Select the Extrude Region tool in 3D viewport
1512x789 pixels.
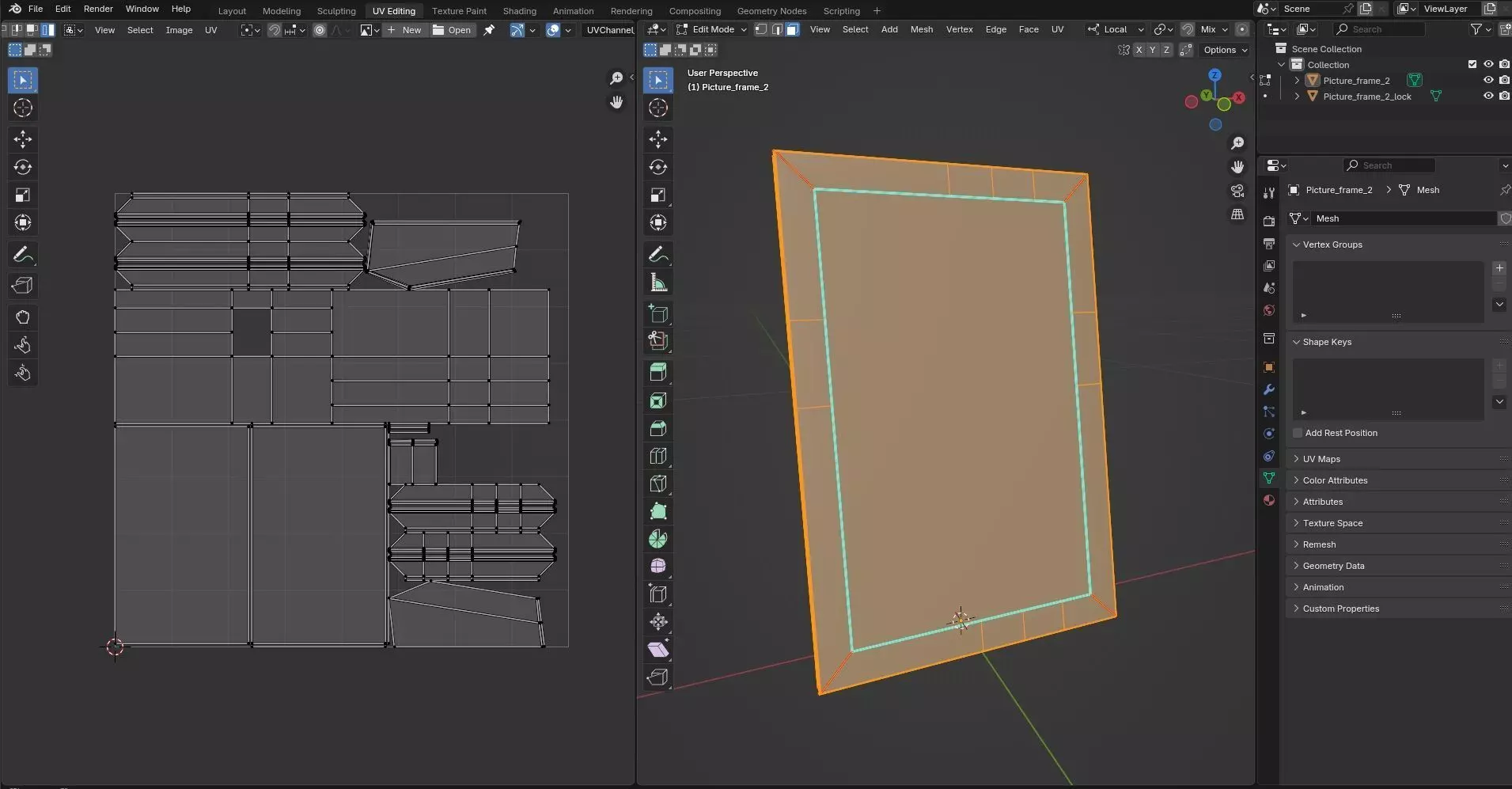tap(658, 372)
